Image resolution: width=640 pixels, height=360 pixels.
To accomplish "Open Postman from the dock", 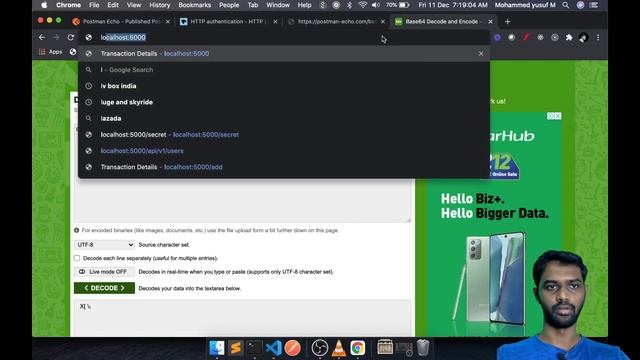I will pos(293,348).
